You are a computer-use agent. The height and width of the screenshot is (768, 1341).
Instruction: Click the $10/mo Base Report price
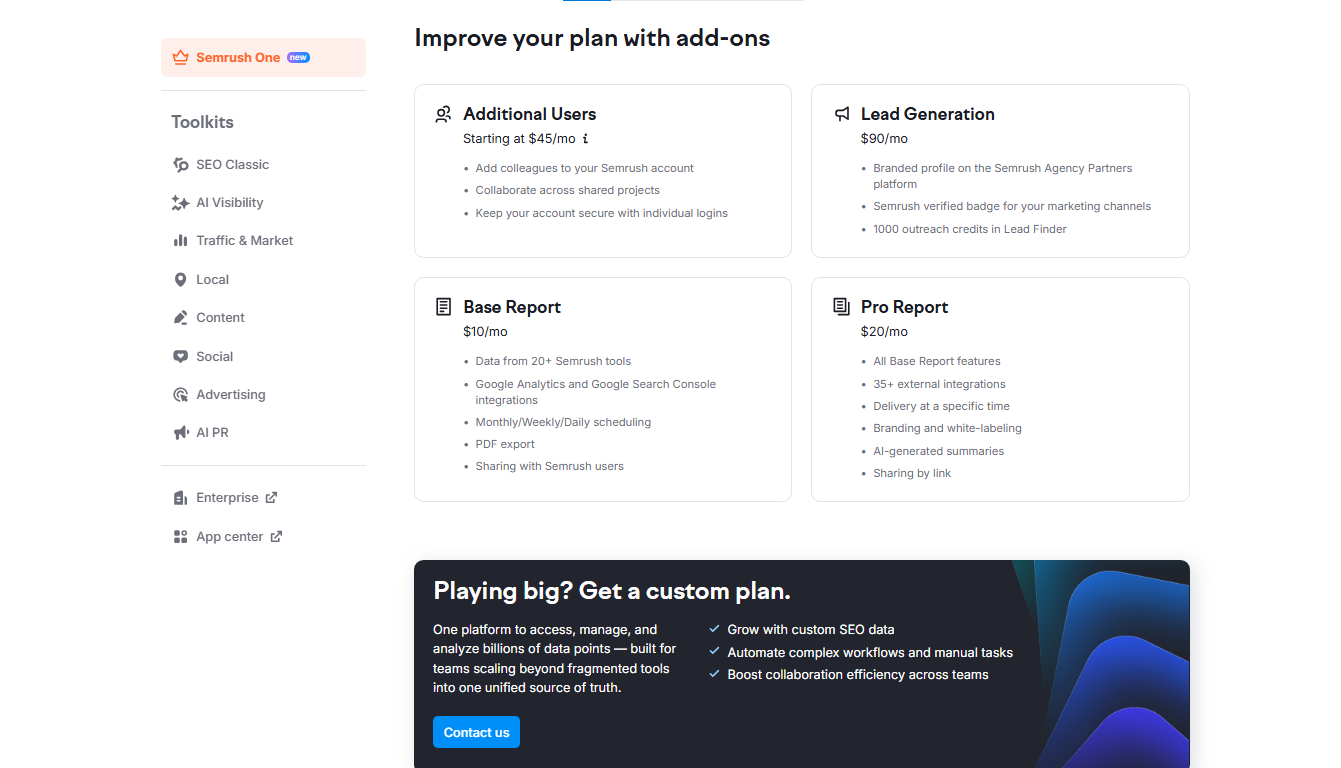coord(485,332)
